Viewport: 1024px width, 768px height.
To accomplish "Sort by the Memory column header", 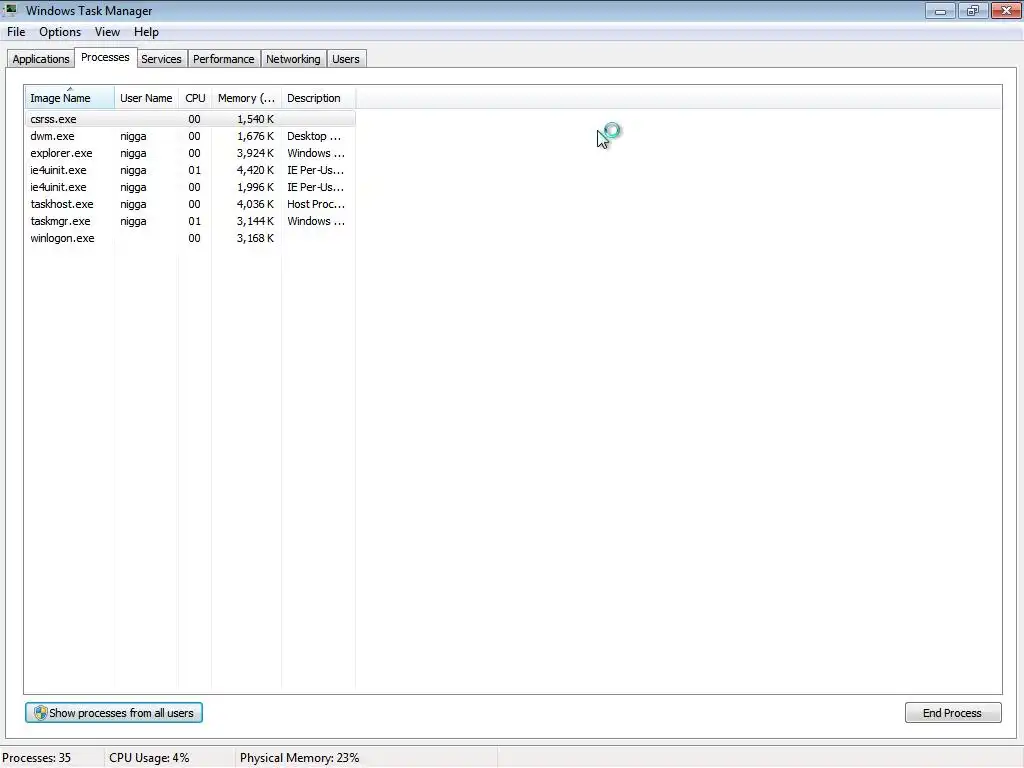I will [246, 98].
